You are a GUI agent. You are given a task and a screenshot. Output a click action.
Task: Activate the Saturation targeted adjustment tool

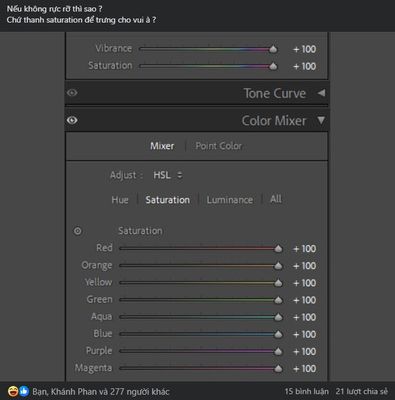tap(77, 231)
